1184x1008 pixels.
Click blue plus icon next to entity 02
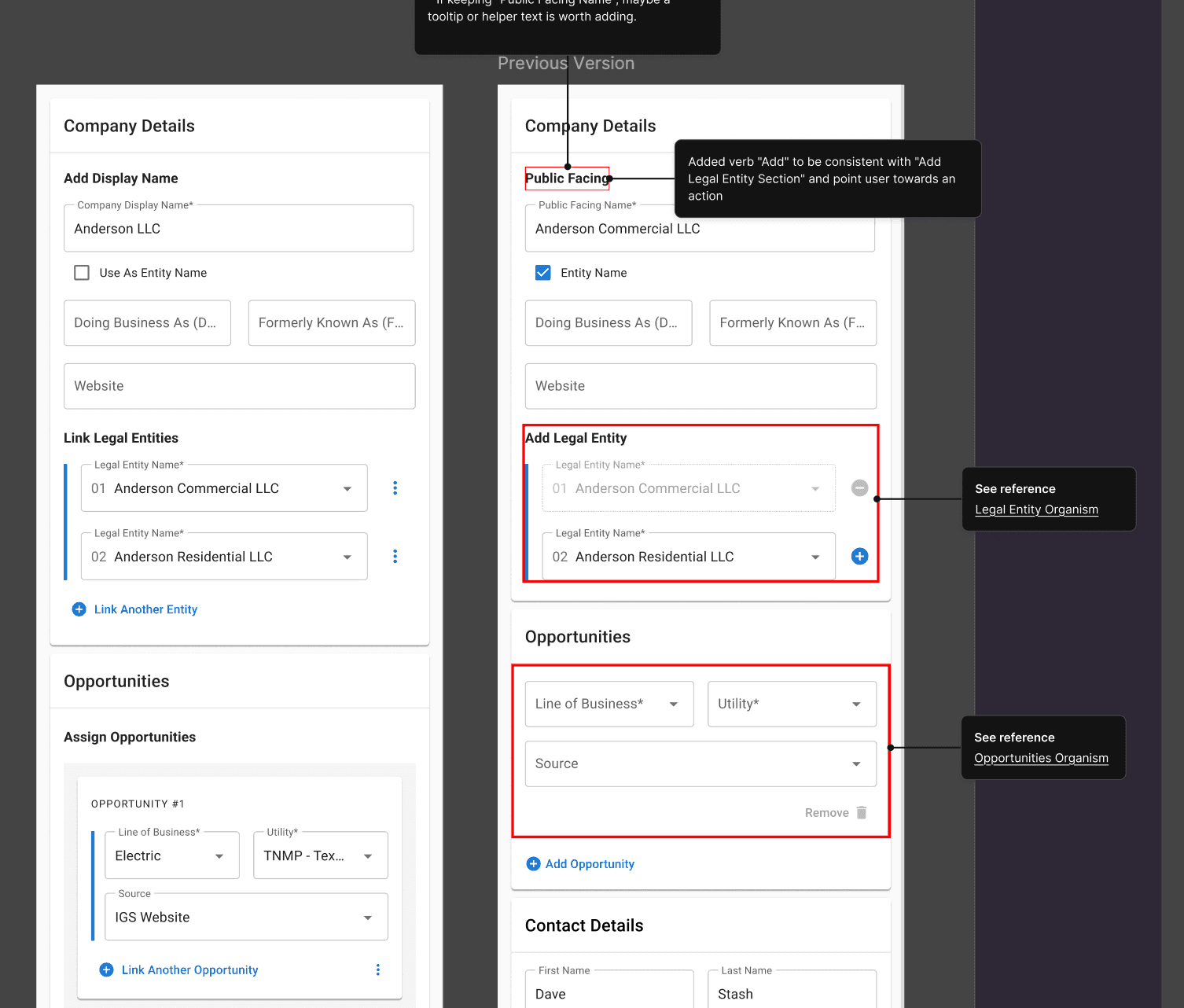[860, 557]
